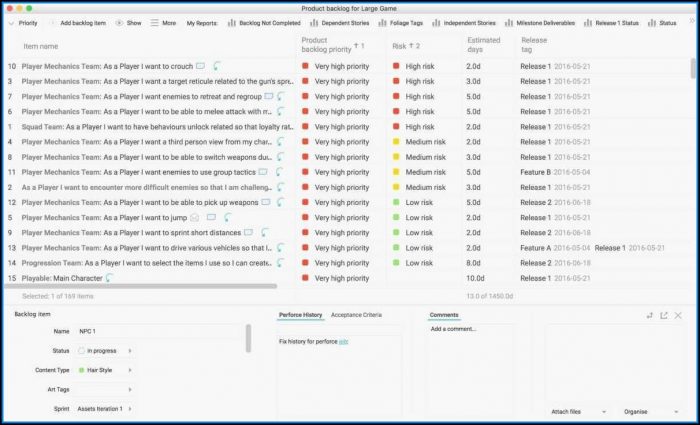
Task: Open the Backlog Not Completed report
Action: pyautogui.click(x=264, y=23)
